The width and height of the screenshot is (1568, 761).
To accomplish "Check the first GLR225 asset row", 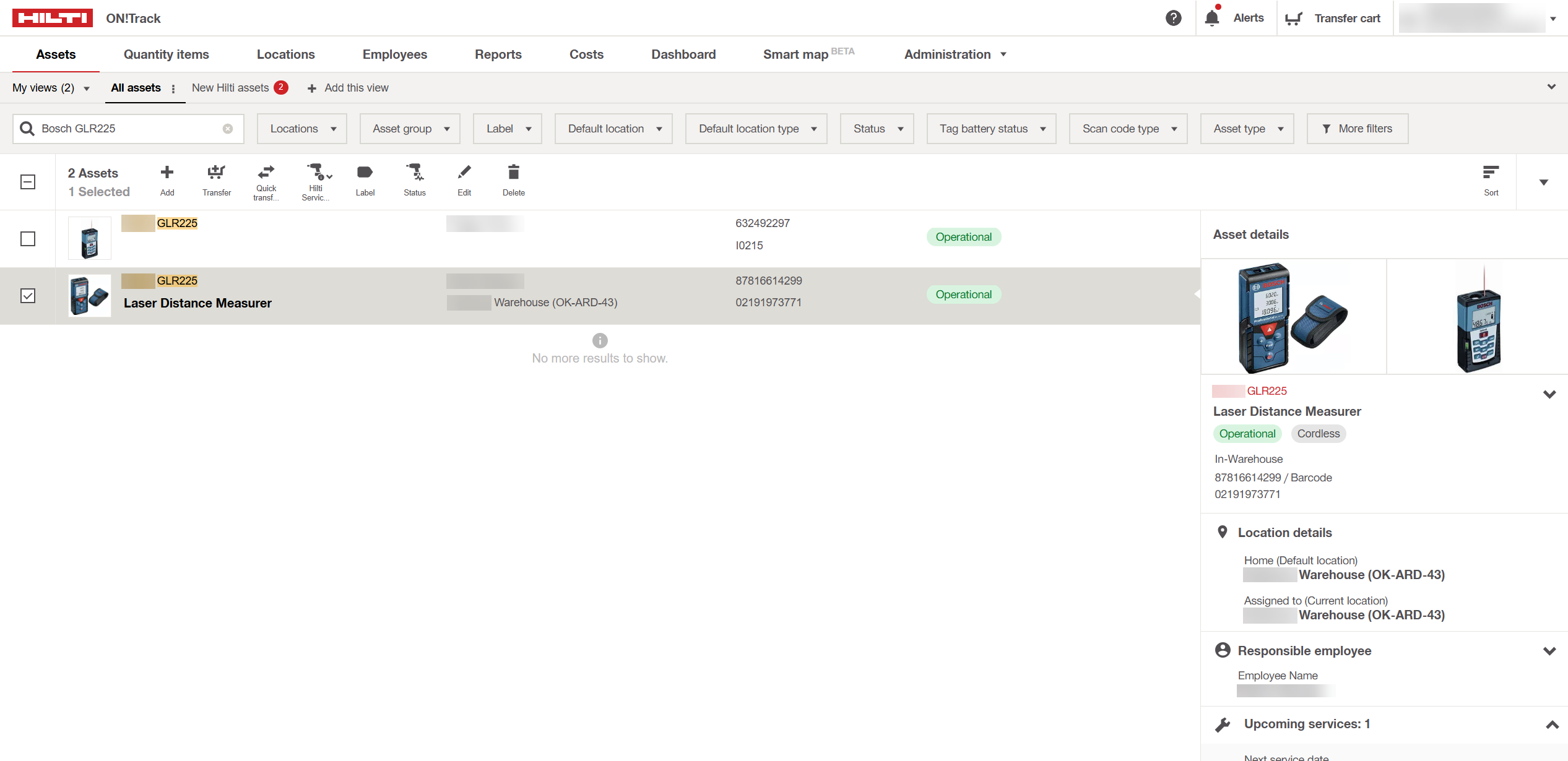I will point(28,239).
